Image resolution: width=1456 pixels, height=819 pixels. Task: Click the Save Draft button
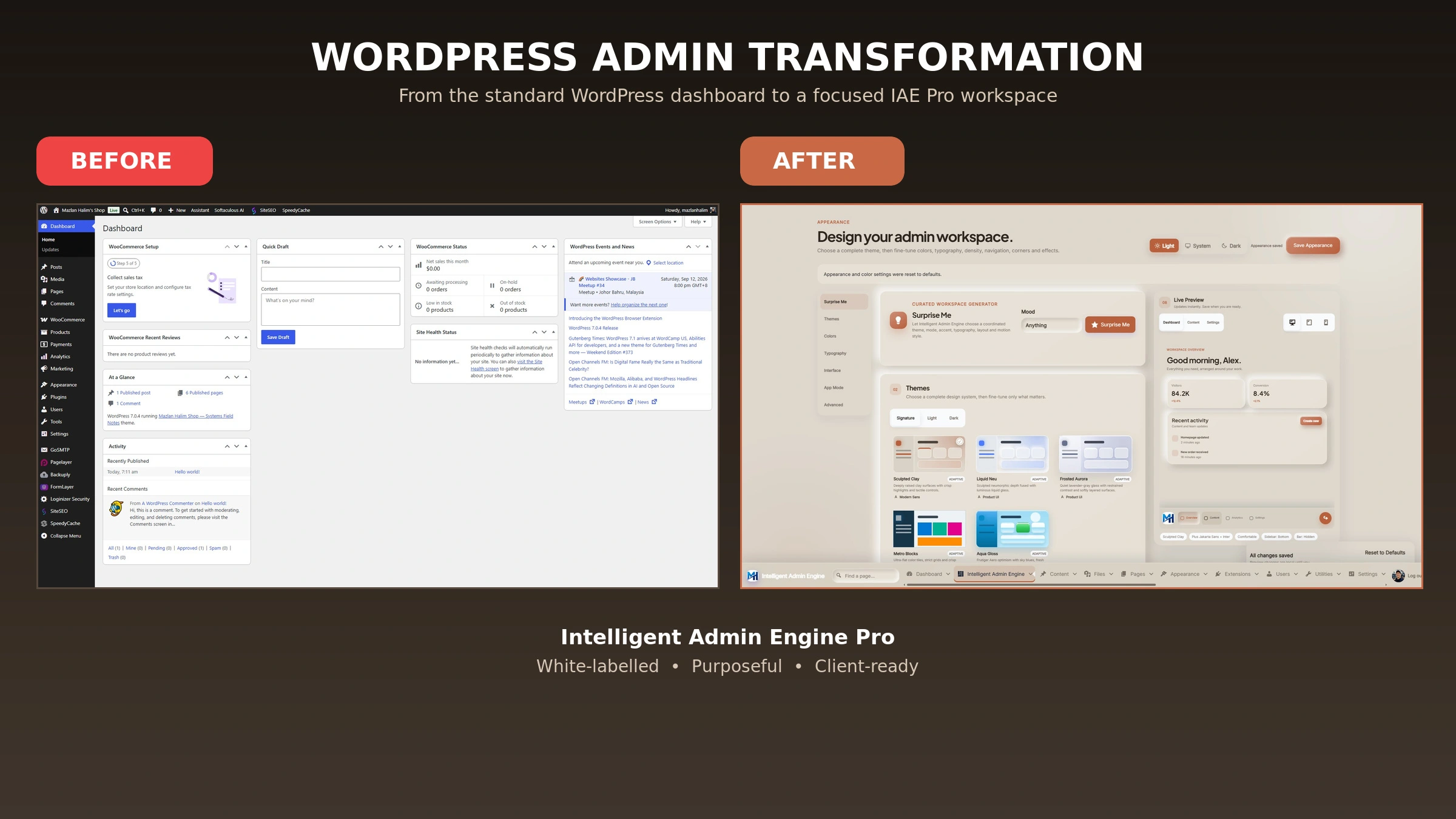[x=278, y=337]
